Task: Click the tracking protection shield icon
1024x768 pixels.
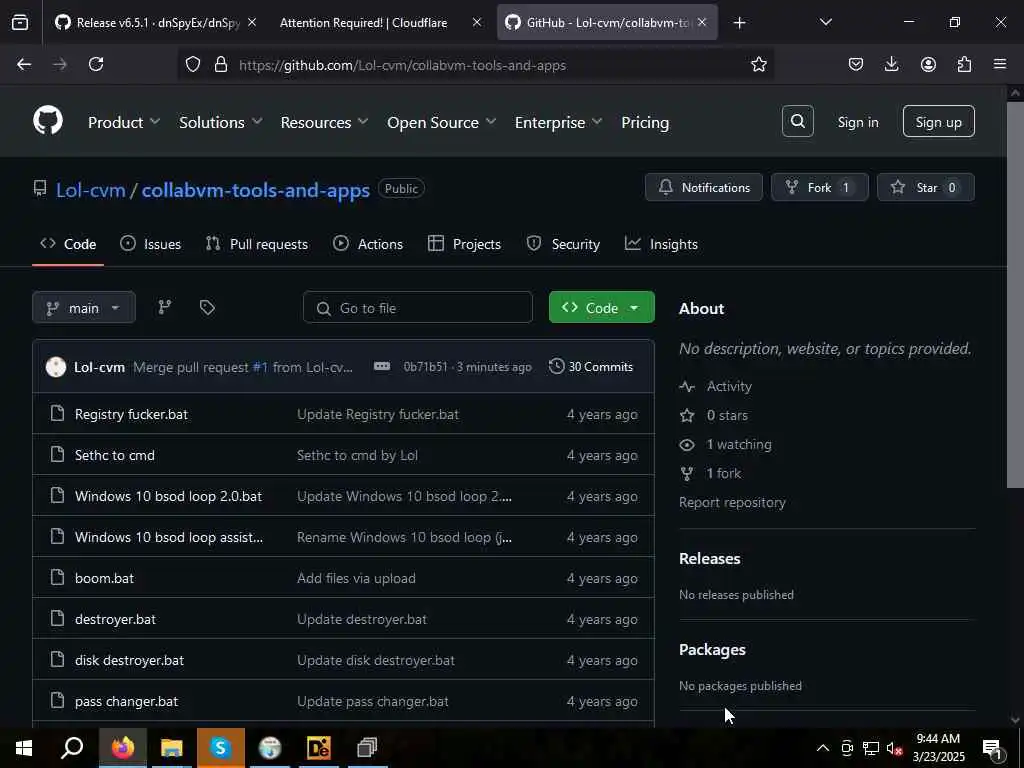Action: pos(193,65)
